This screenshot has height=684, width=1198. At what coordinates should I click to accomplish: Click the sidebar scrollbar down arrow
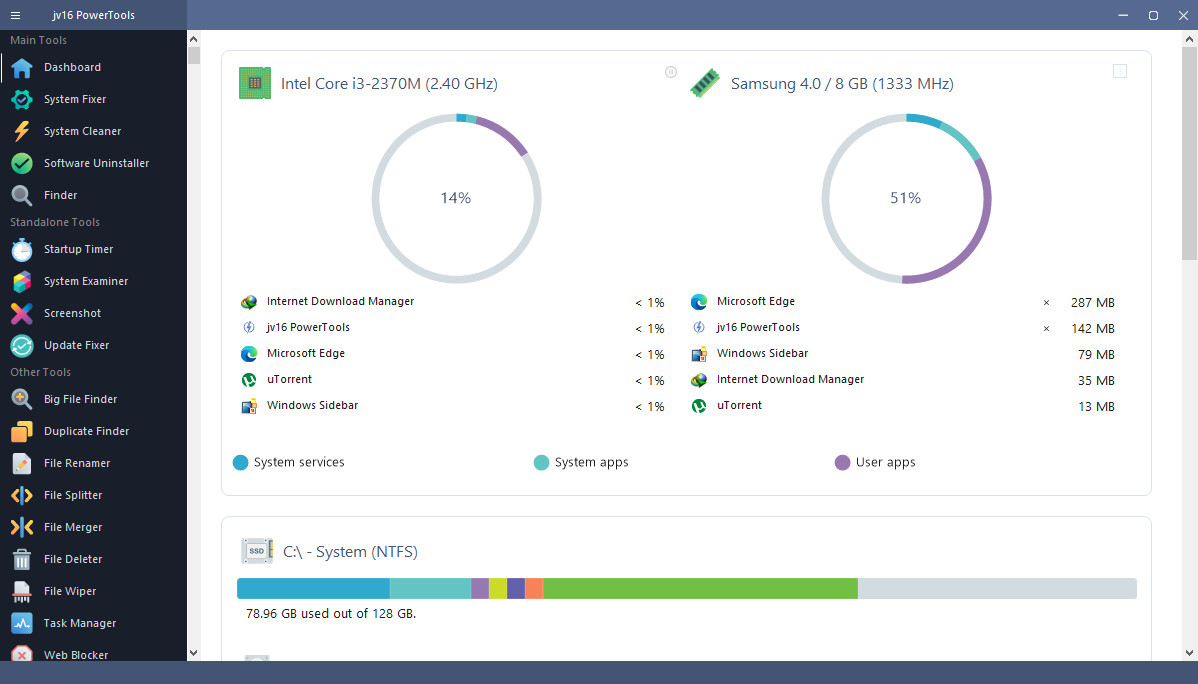(x=193, y=653)
